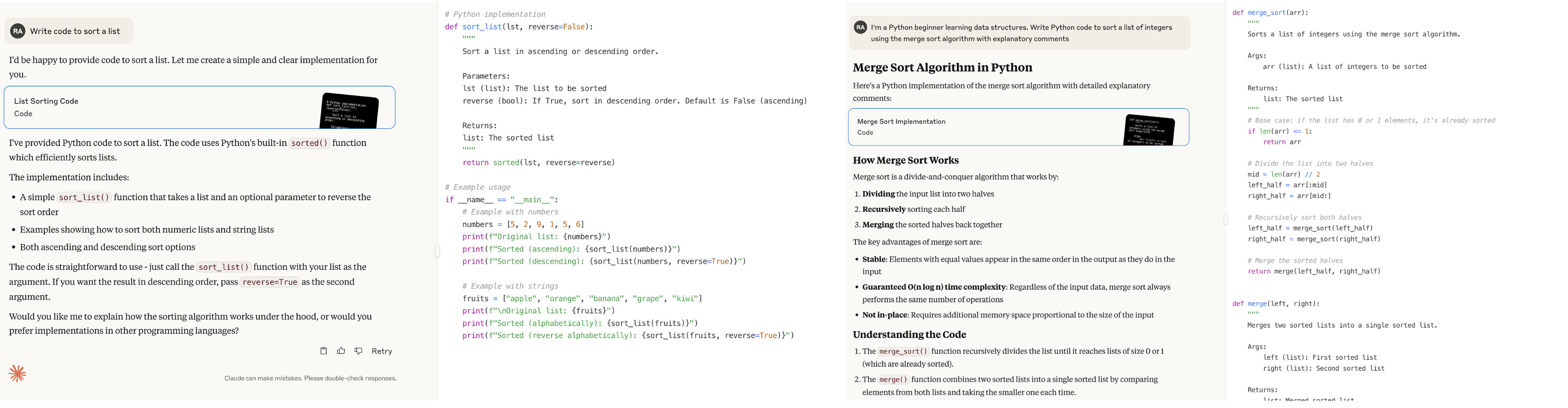Screen dimensions: 1568x408
Task: Click the comment "# Example usage"
Action: coord(477,187)
